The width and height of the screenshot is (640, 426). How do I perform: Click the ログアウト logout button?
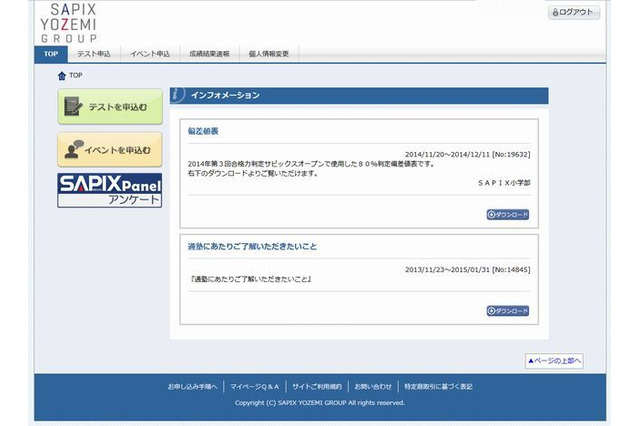(x=573, y=12)
